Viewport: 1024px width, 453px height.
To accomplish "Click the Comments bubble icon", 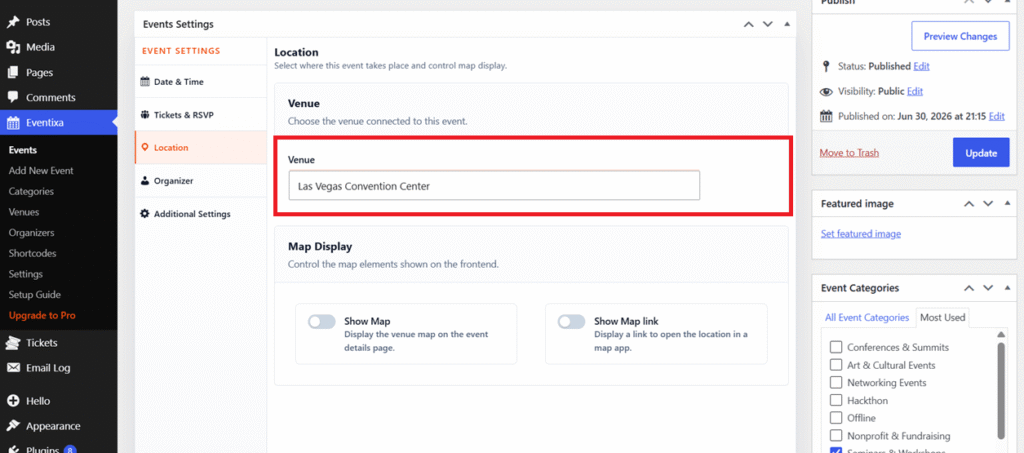I will [x=12, y=97].
